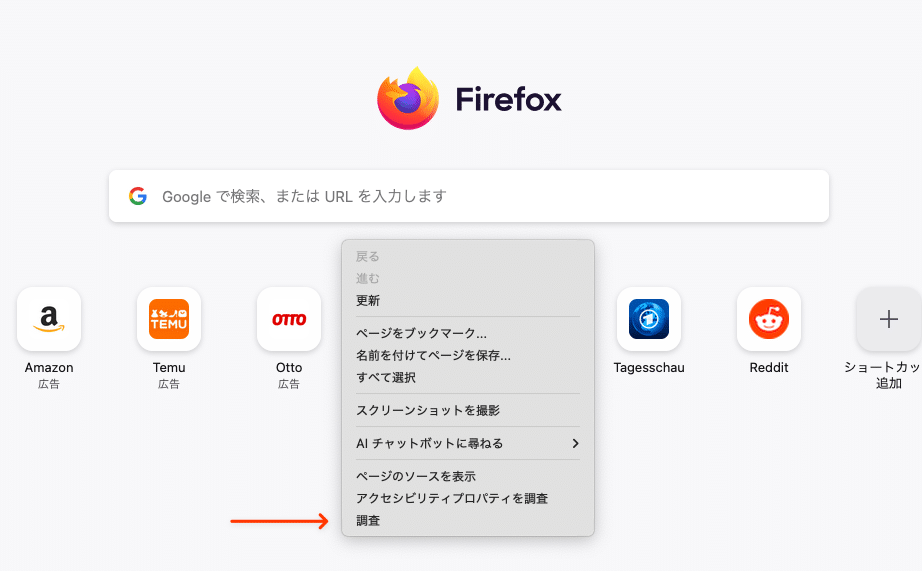Viewport: 922px width, 571px height.
Task: Click the plus tile to add shortcut
Action: tap(888, 319)
